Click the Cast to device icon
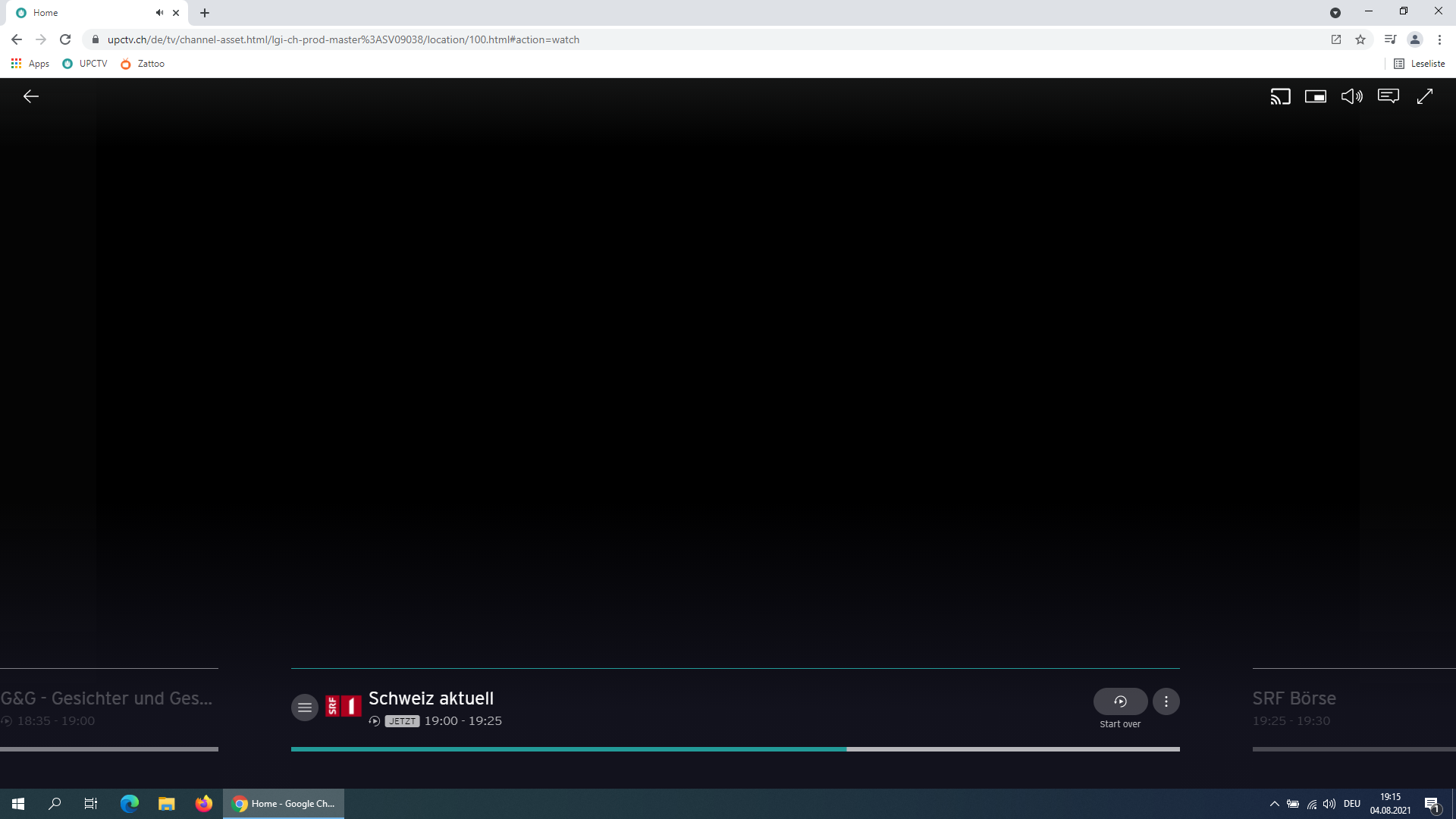The width and height of the screenshot is (1456, 819). pyautogui.click(x=1280, y=96)
